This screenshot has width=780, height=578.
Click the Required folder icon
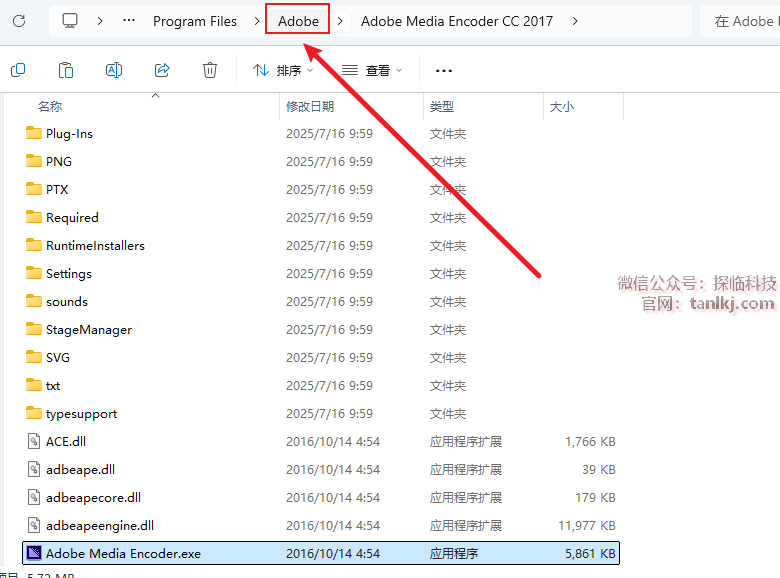[x=34, y=217]
